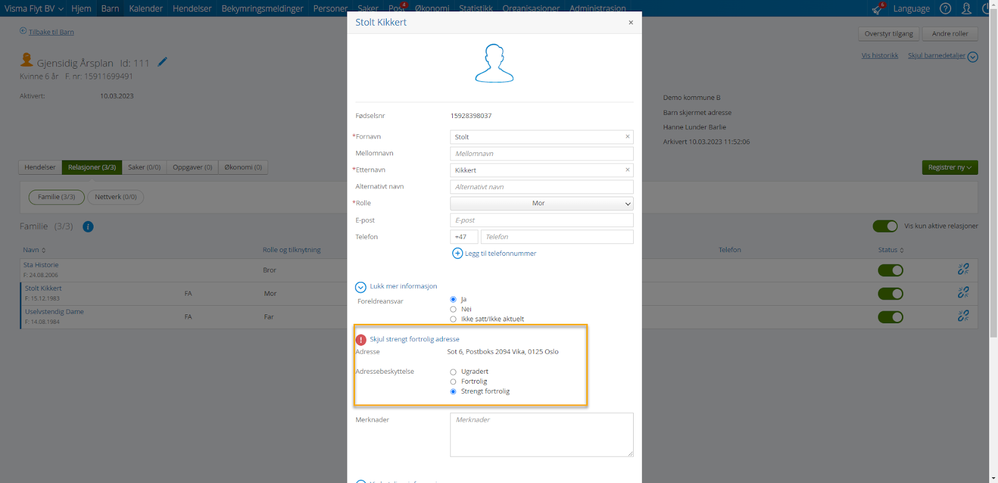This screenshot has height=483, width=998.
Task: Open Sta Historie relation link
Action: [41, 265]
